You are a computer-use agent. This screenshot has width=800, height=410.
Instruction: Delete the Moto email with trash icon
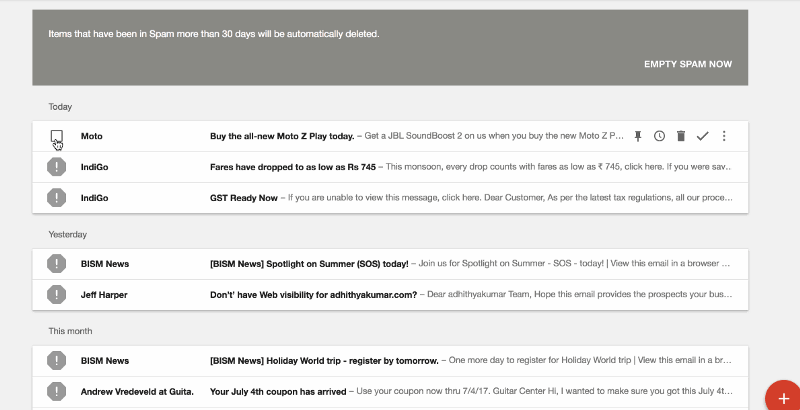681,136
